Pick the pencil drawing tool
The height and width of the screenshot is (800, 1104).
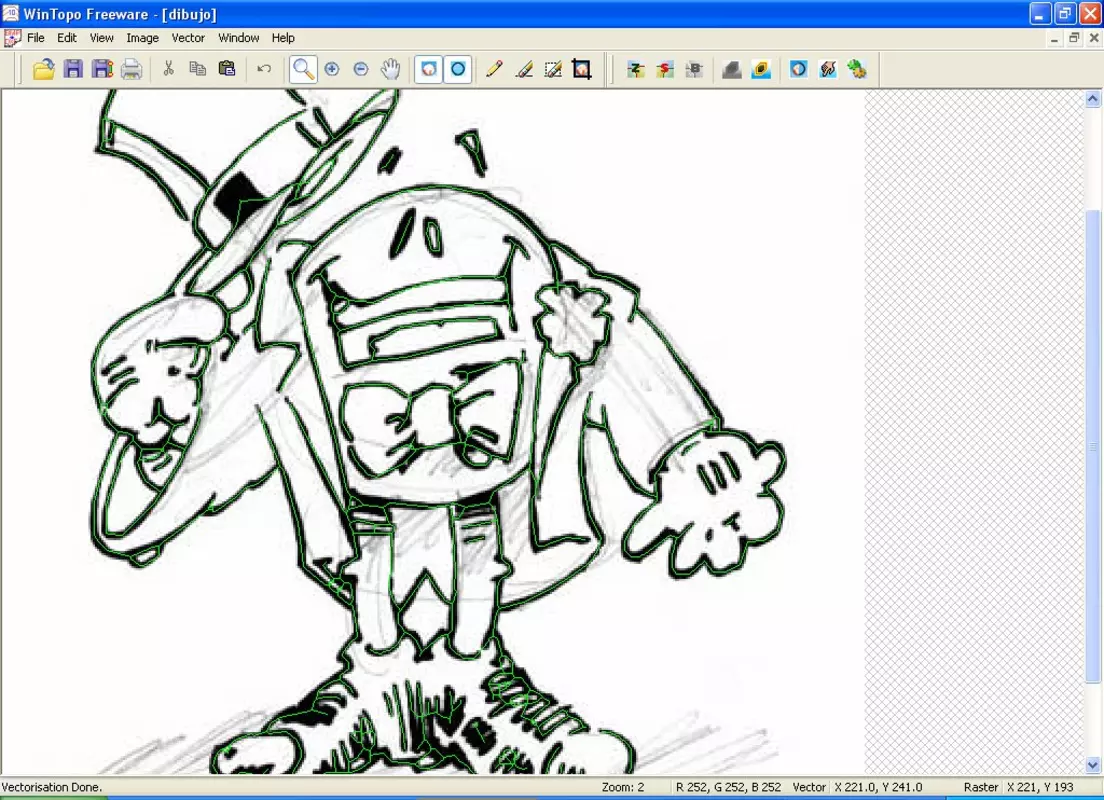[494, 69]
